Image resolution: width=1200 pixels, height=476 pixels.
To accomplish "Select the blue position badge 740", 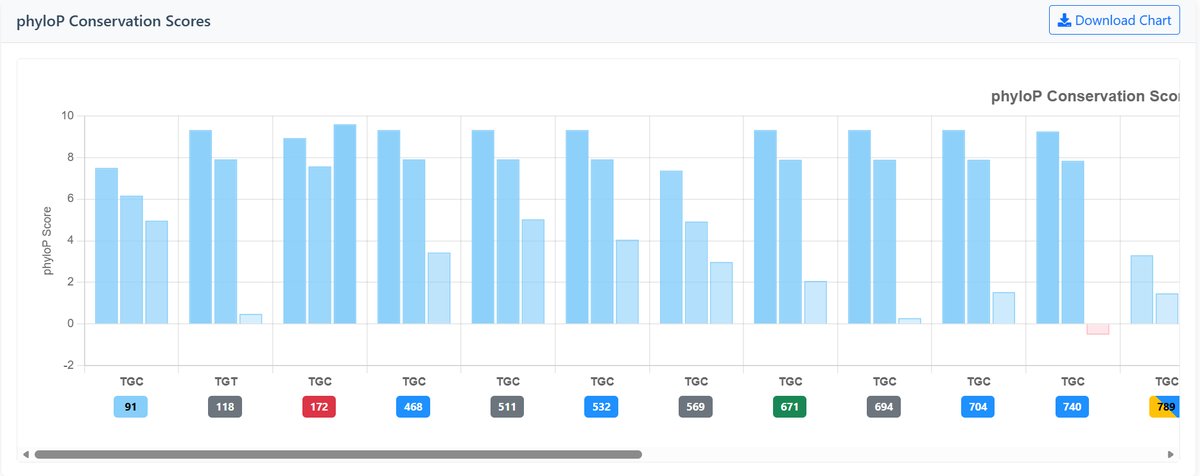I will pyautogui.click(x=1072, y=407).
